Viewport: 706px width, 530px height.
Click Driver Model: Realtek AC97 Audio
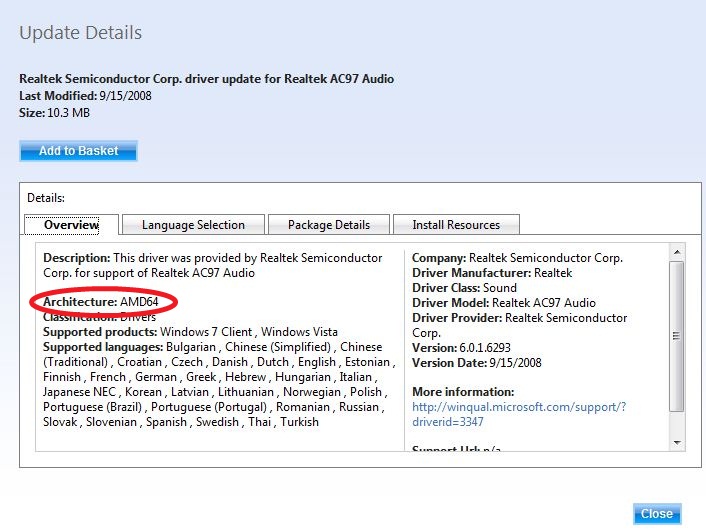(504, 303)
